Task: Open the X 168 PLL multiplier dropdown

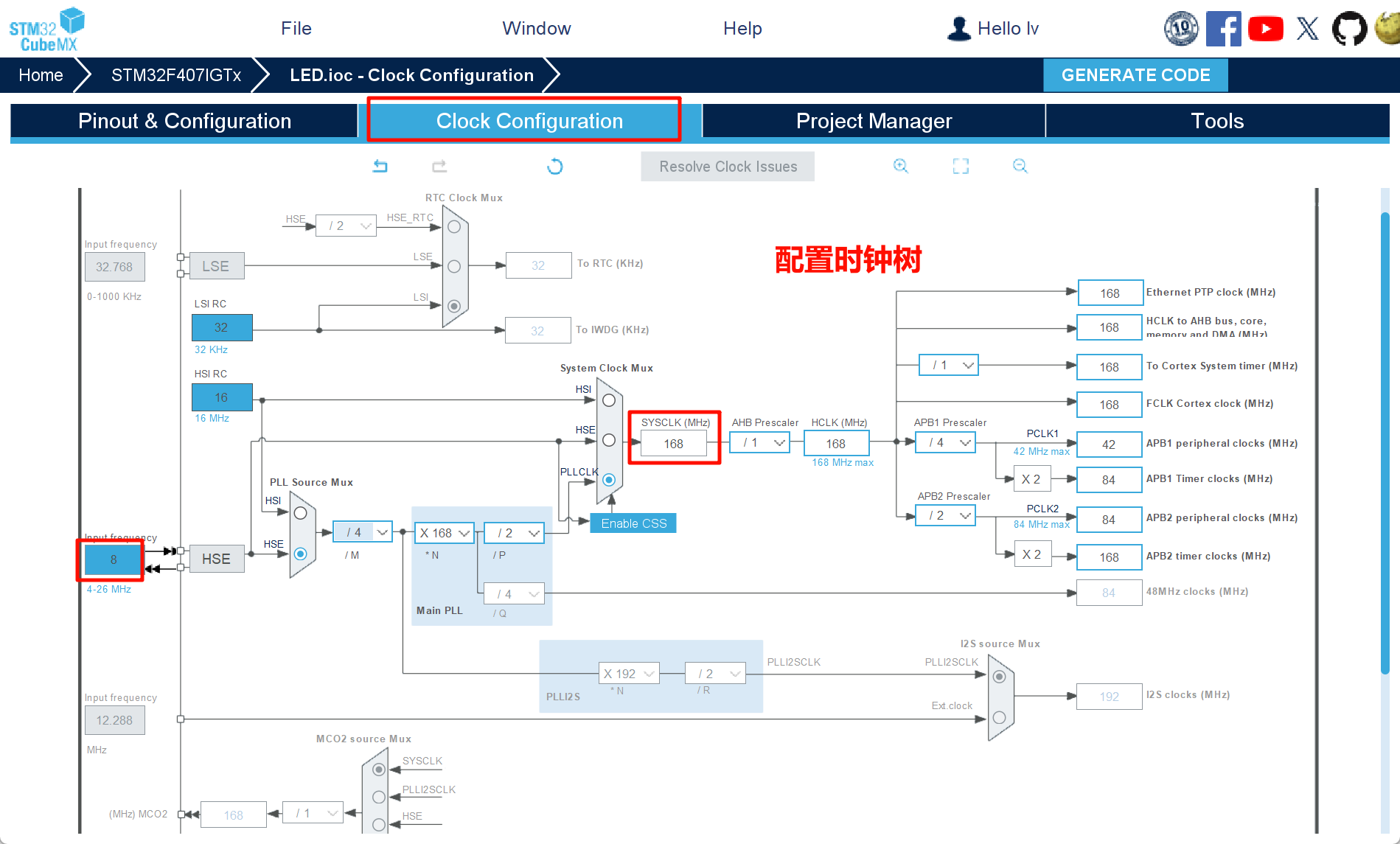Action: (443, 532)
